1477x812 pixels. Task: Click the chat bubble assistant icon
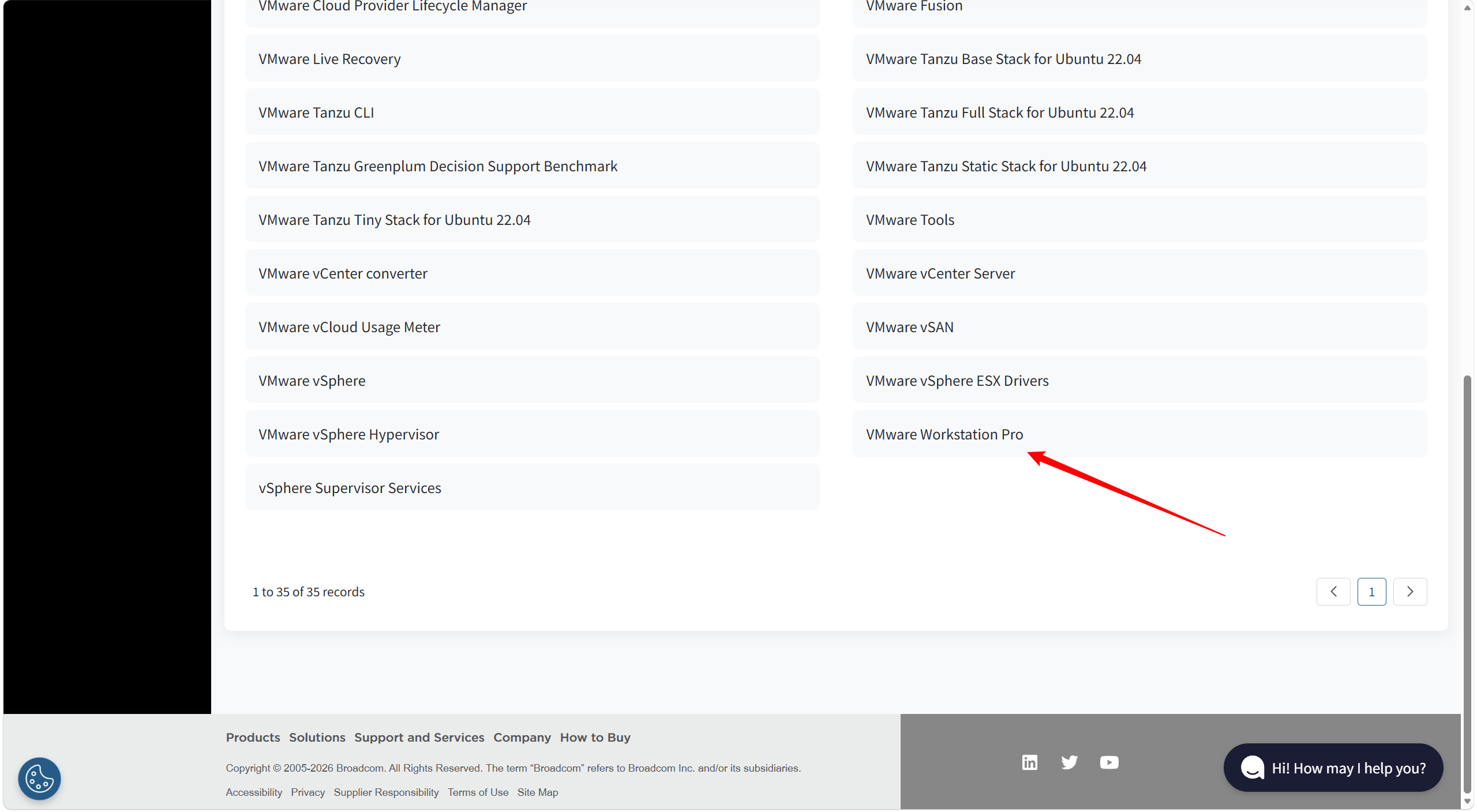[x=1252, y=768]
